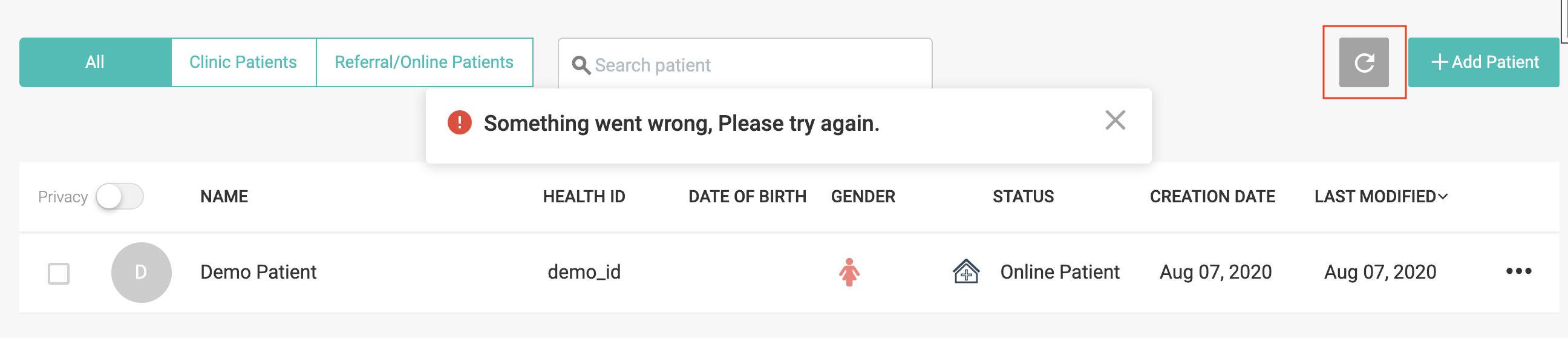Sort by Last Modified column arrow
1568x338 pixels.
pos(1443,197)
